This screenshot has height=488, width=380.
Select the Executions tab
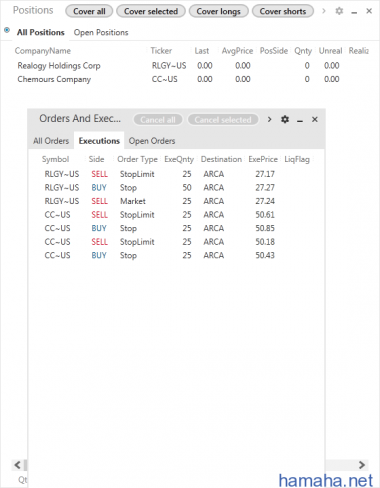click(x=99, y=141)
